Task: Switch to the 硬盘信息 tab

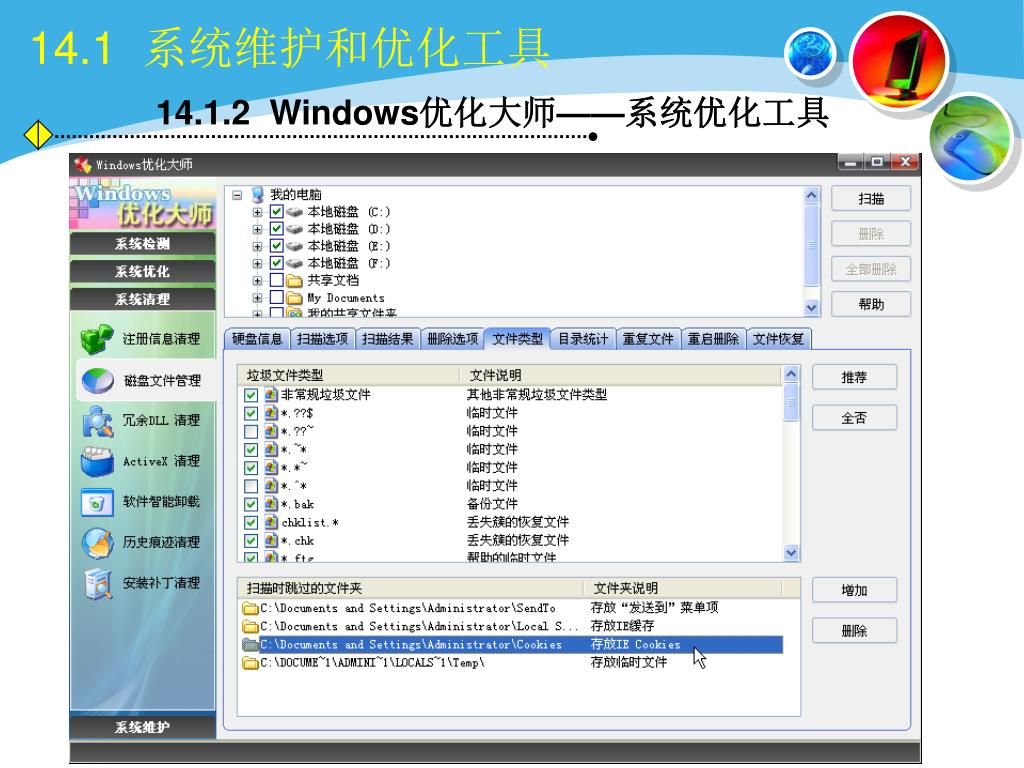Action: tap(257, 338)
